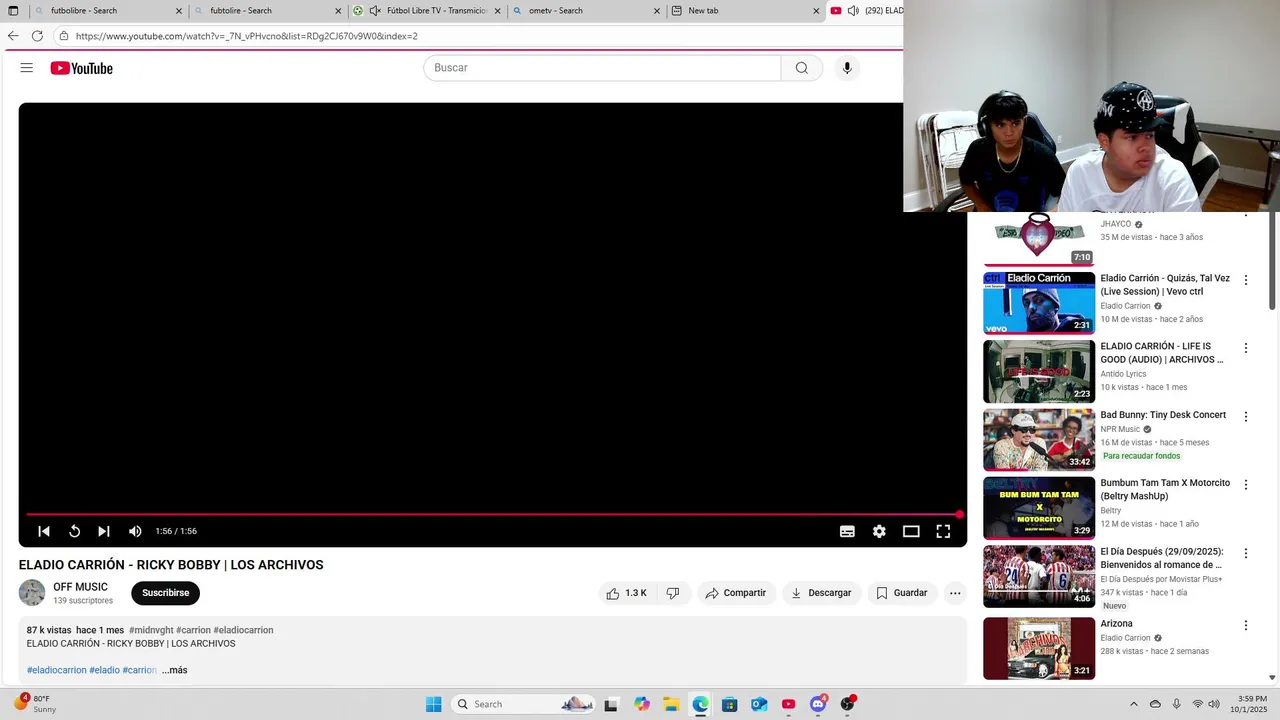Open options menu for Bumbum Tam Tam video
This screenshot has width=1280, height=720.
(1246, 484)
